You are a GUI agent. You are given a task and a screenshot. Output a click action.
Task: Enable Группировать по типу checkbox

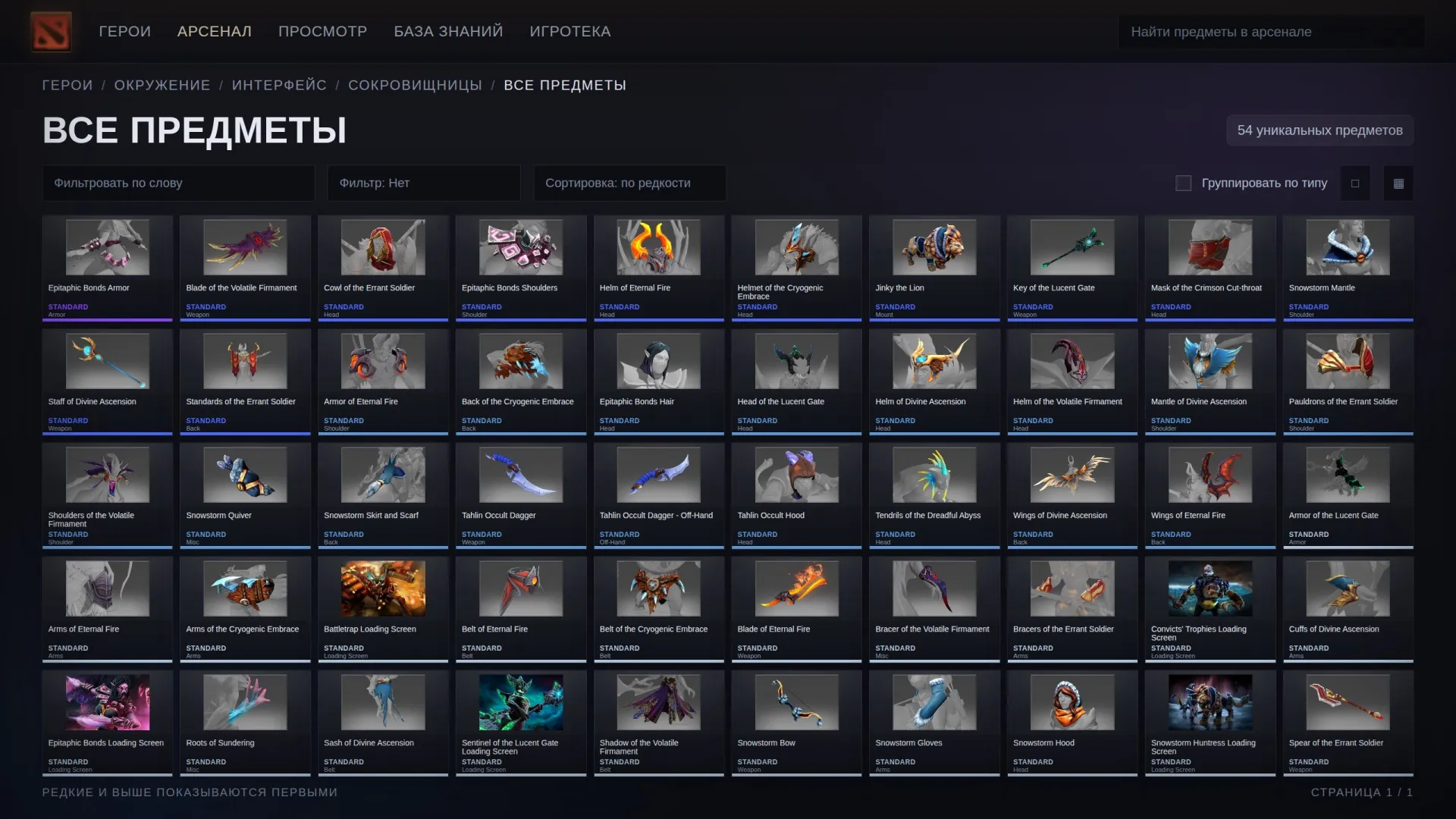click(x=1183, y=183)
